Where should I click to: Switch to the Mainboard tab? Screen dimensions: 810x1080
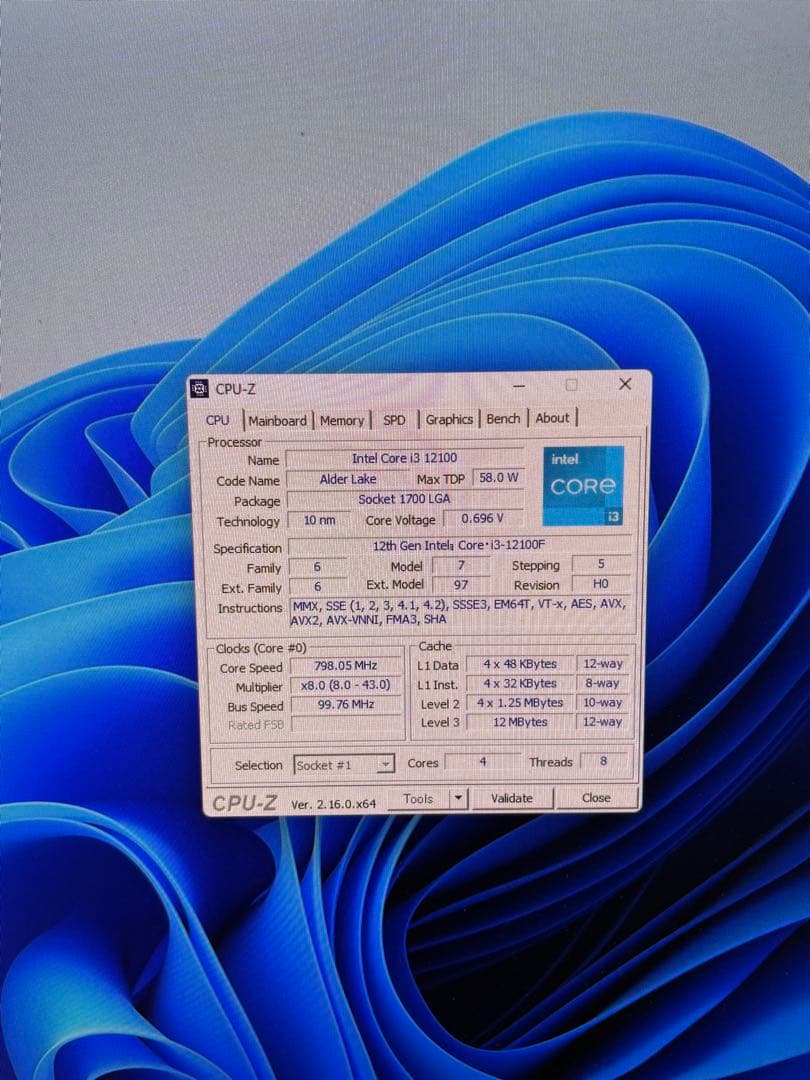click(277, 421)
